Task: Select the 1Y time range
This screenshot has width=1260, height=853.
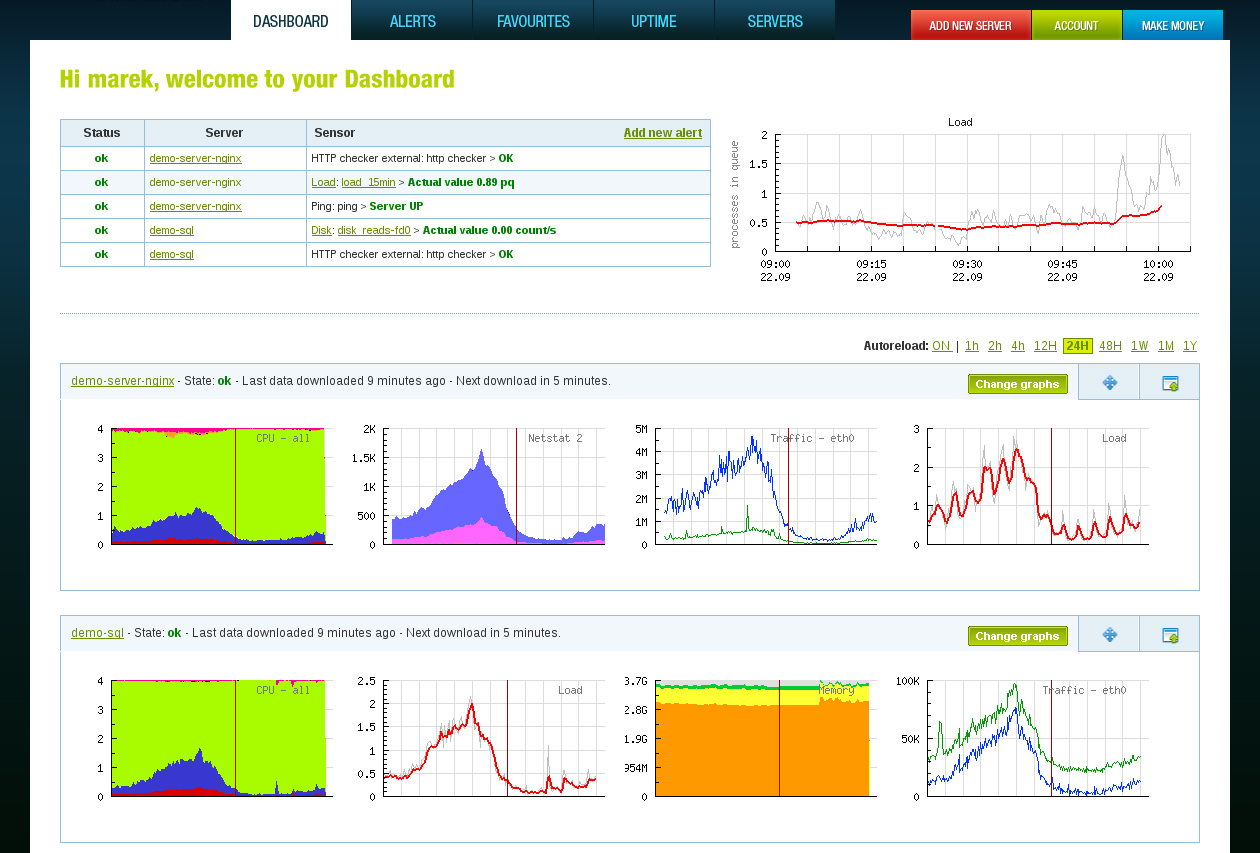Action: tap(1190, 346)
